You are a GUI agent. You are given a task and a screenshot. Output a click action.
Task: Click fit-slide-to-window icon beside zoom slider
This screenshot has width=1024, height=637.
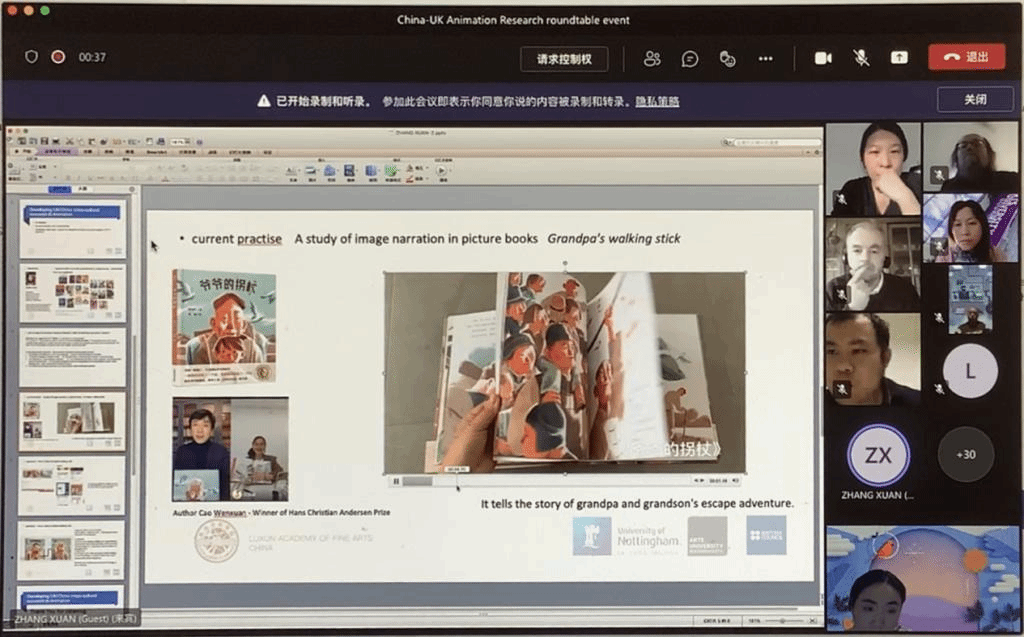tap(812, 621)
